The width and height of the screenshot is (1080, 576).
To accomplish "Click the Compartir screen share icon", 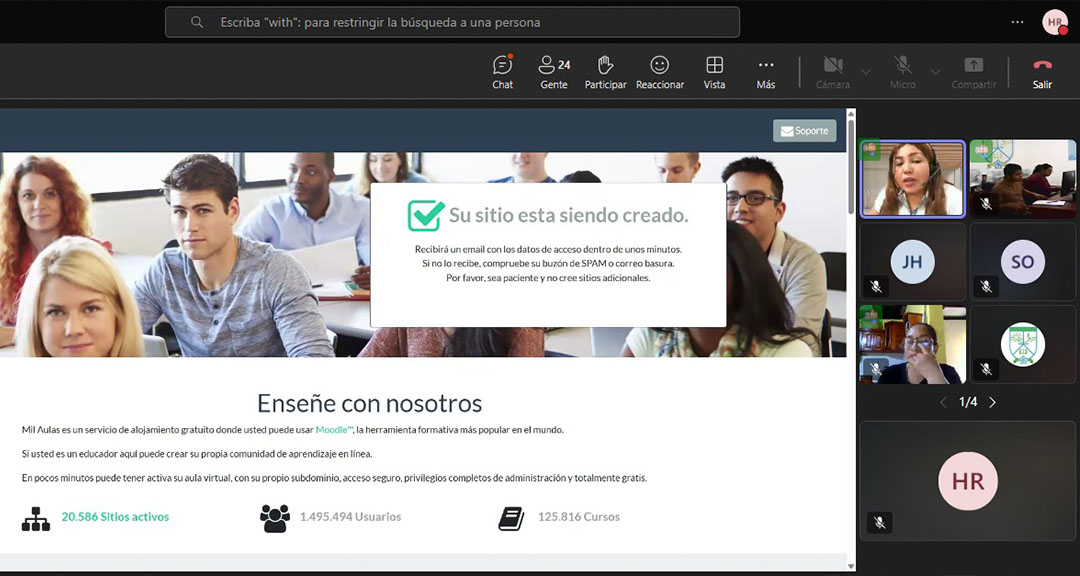I will tap(973, 71).
